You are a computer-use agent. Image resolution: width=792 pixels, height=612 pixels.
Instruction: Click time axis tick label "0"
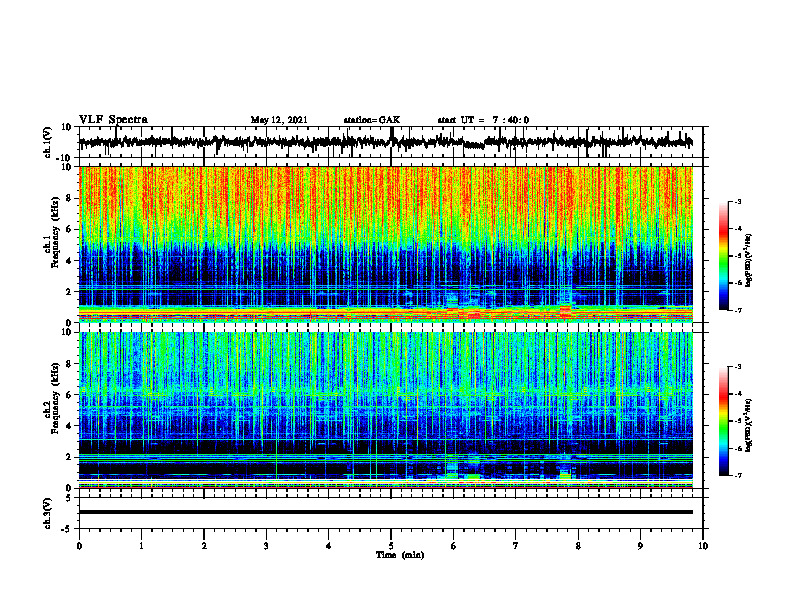pyautogui.click(x=79, y=546)
